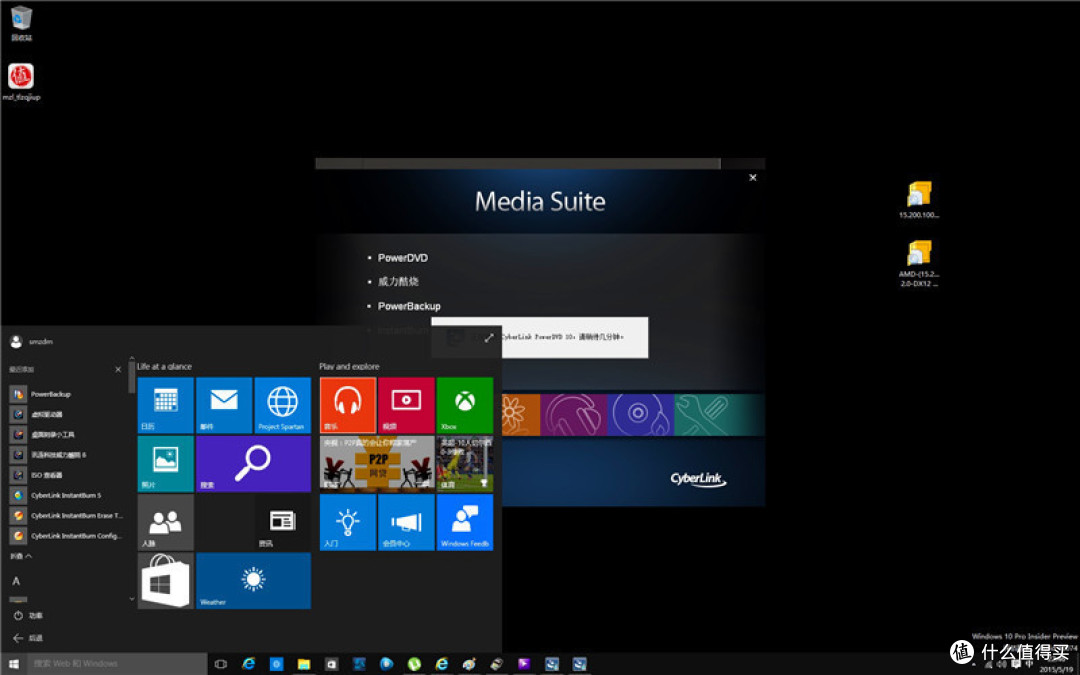Open the Mail envelope tile
Screen dimensions: 1080x675
click(224, 405)
